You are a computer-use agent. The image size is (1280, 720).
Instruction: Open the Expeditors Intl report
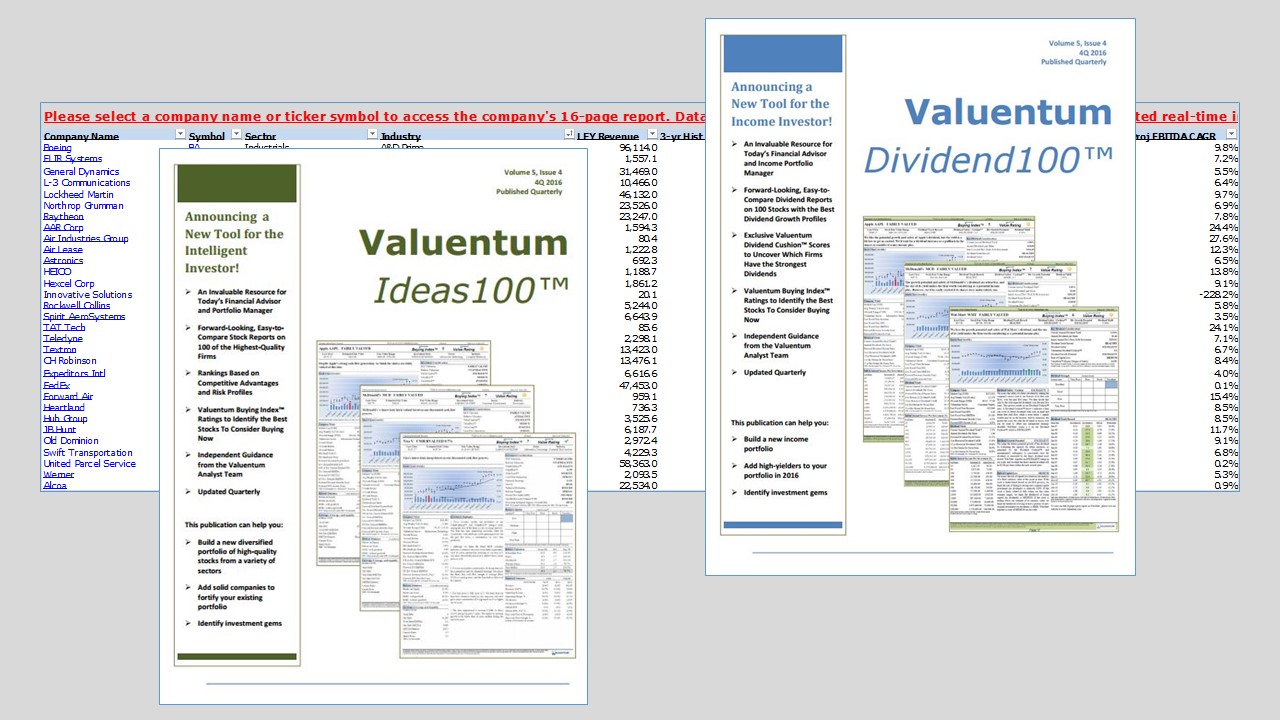[x=74, y=373]
